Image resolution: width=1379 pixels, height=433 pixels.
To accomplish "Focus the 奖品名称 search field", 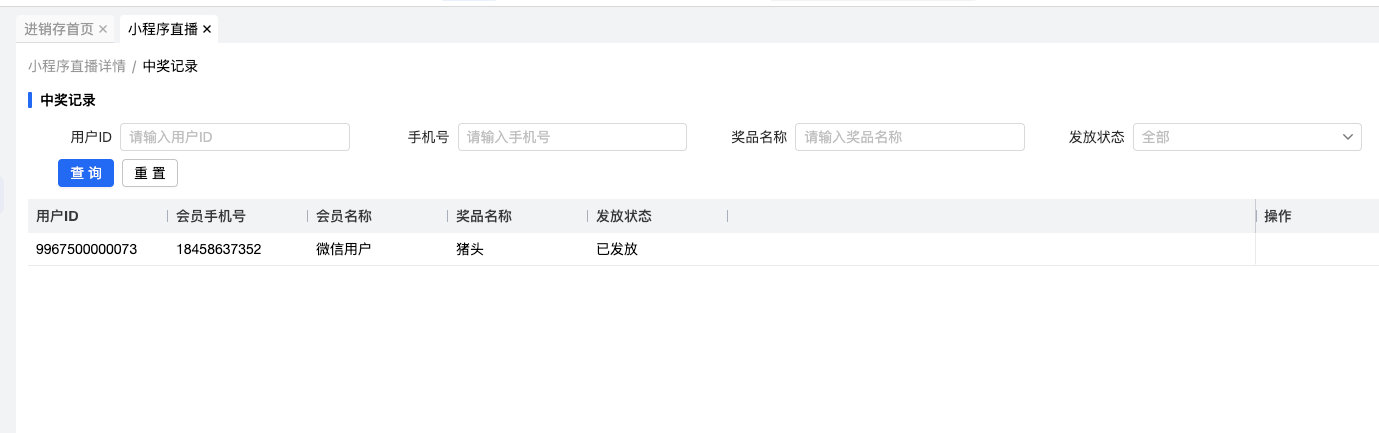I will [909, 137].
